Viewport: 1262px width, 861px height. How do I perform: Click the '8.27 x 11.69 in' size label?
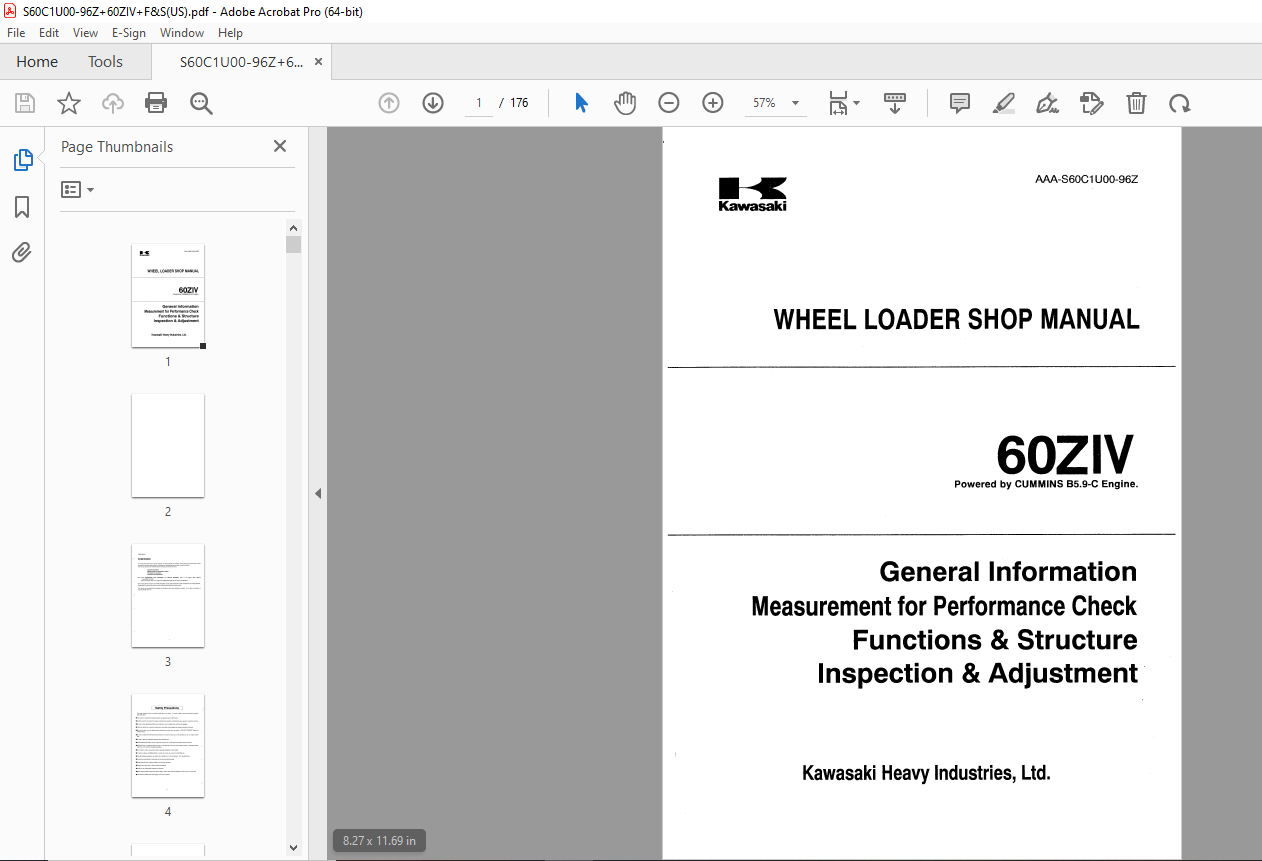tap(379, 840)
